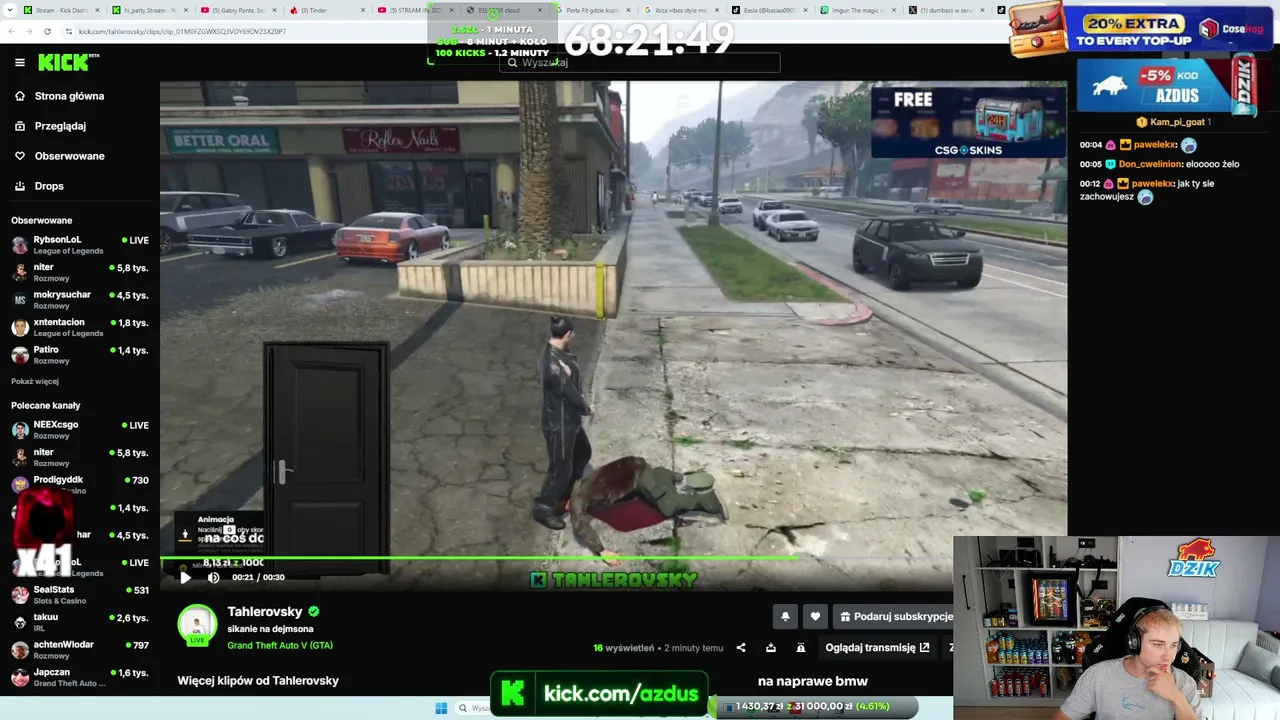Go to Strona główna
Viewport: 1280px width, 720px height.
tap(69, 96)
